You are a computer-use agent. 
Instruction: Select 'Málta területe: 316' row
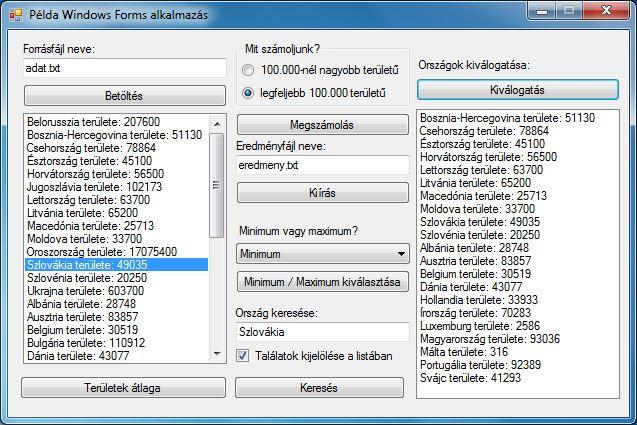click(518, 352)
